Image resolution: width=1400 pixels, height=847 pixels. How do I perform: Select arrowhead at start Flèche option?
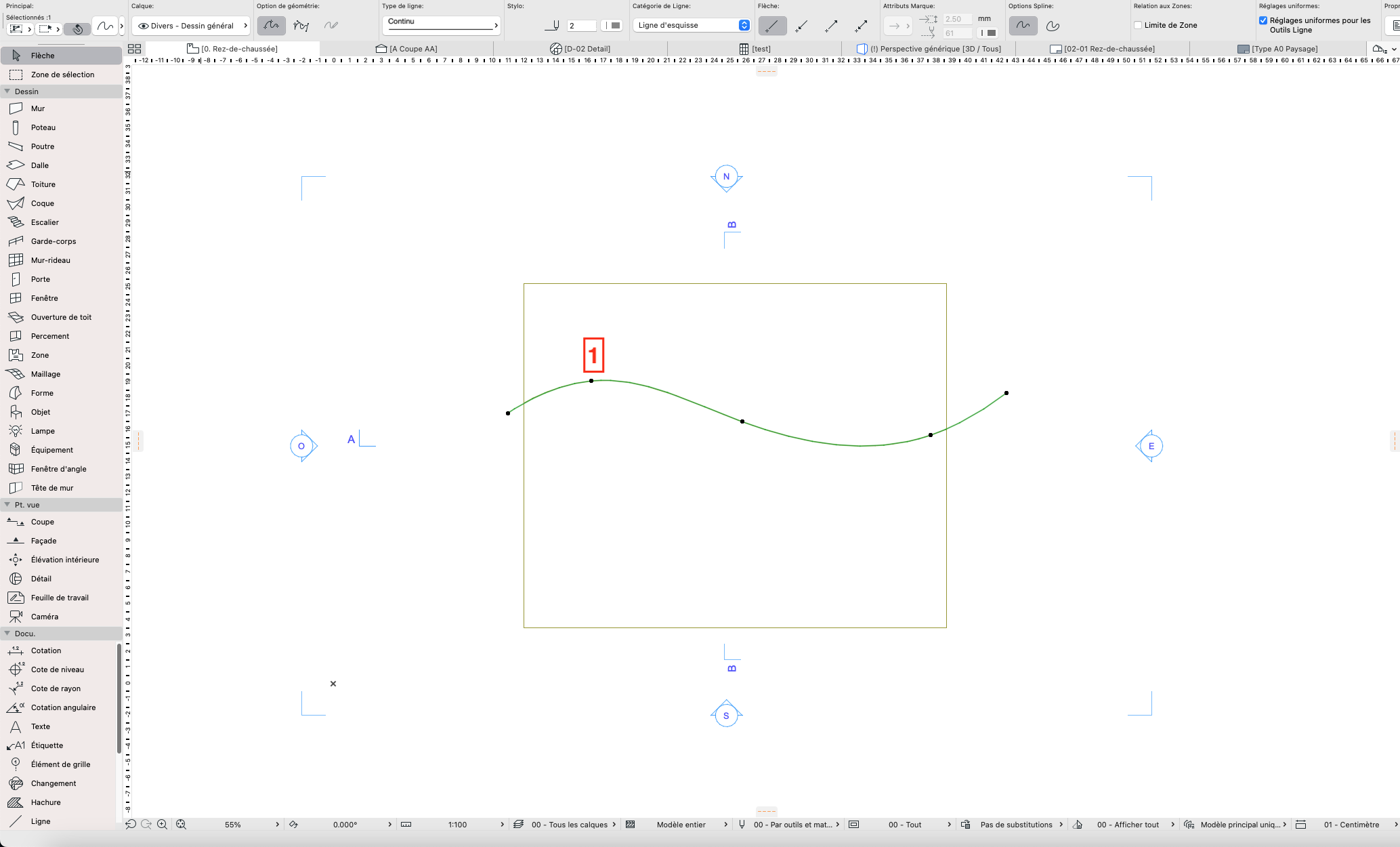802,26
